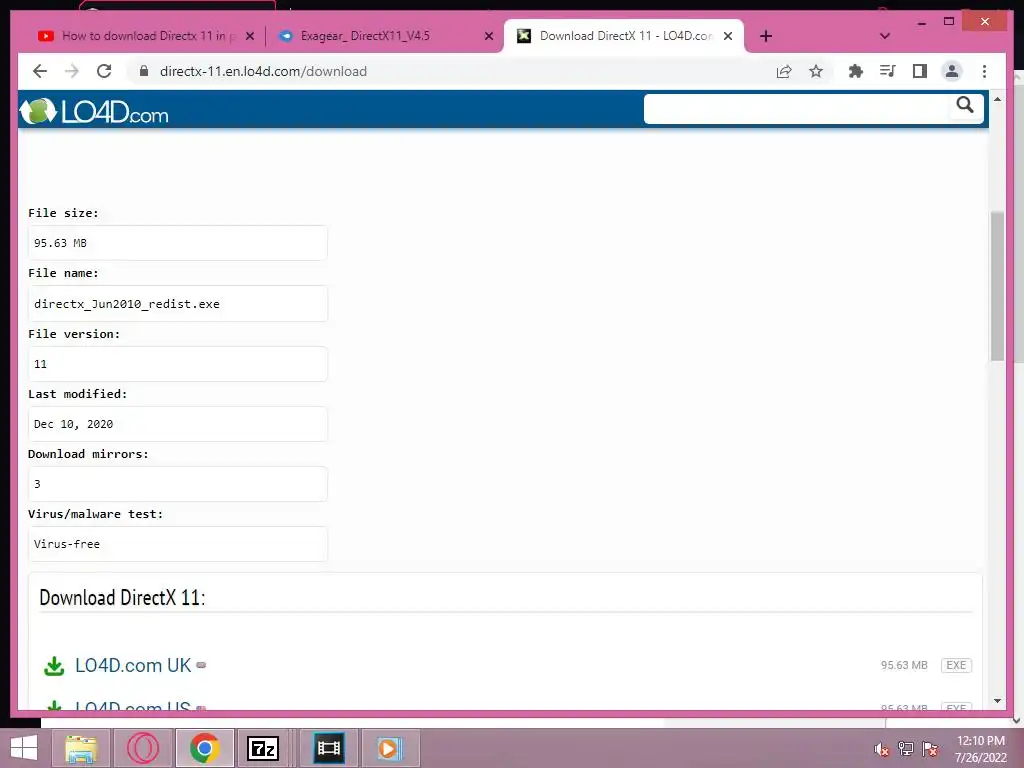Open the media control icon
The width and height of the screenshot is (1024, 768).
pyautogui.click(x=888, y=71)
